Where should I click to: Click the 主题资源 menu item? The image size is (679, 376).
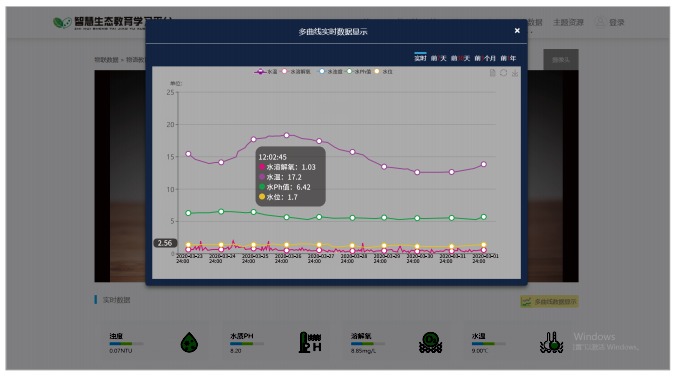[x=568, y=22]
